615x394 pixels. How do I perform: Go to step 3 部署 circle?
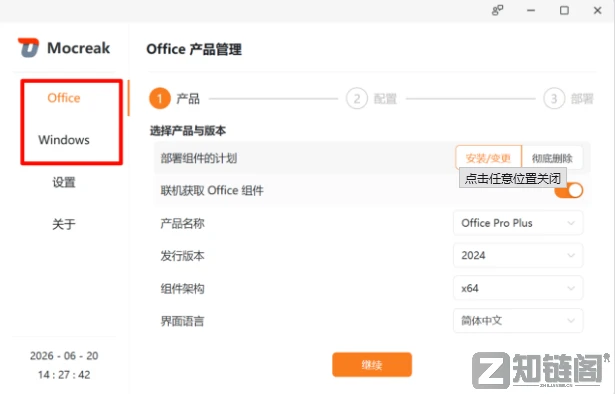pos(554,98)
